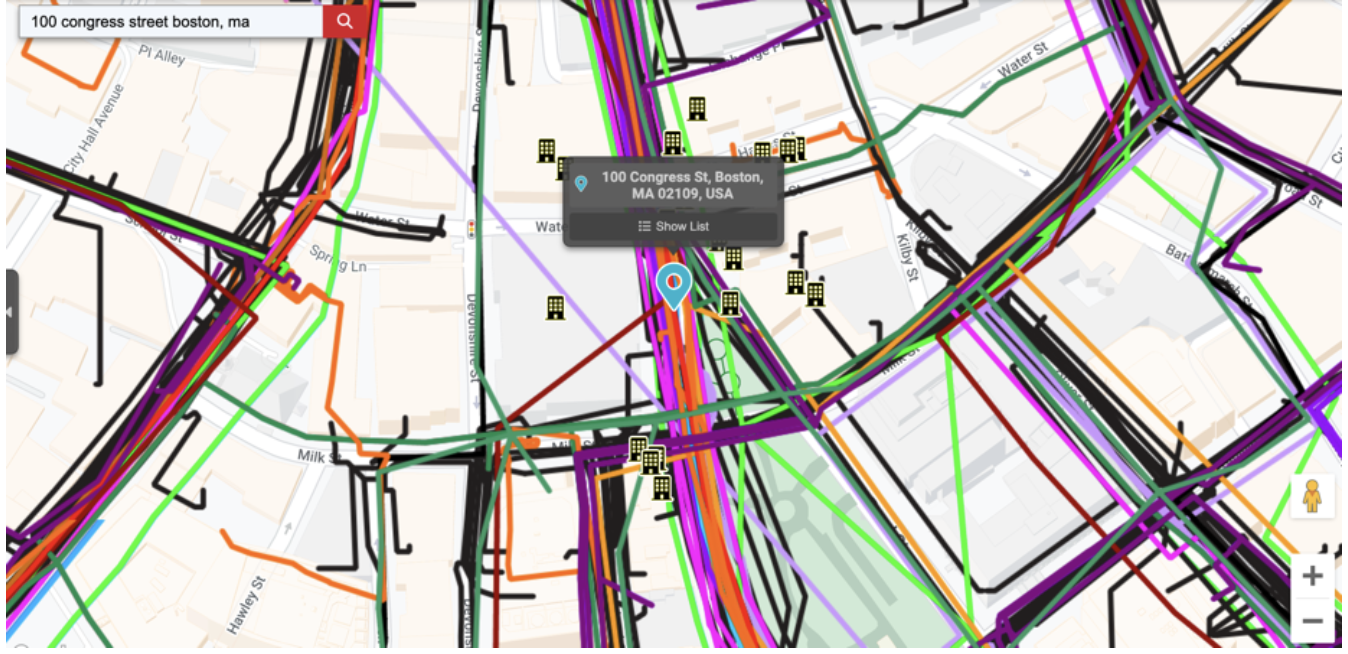Click the teal location pin marker

pos(674,284)
